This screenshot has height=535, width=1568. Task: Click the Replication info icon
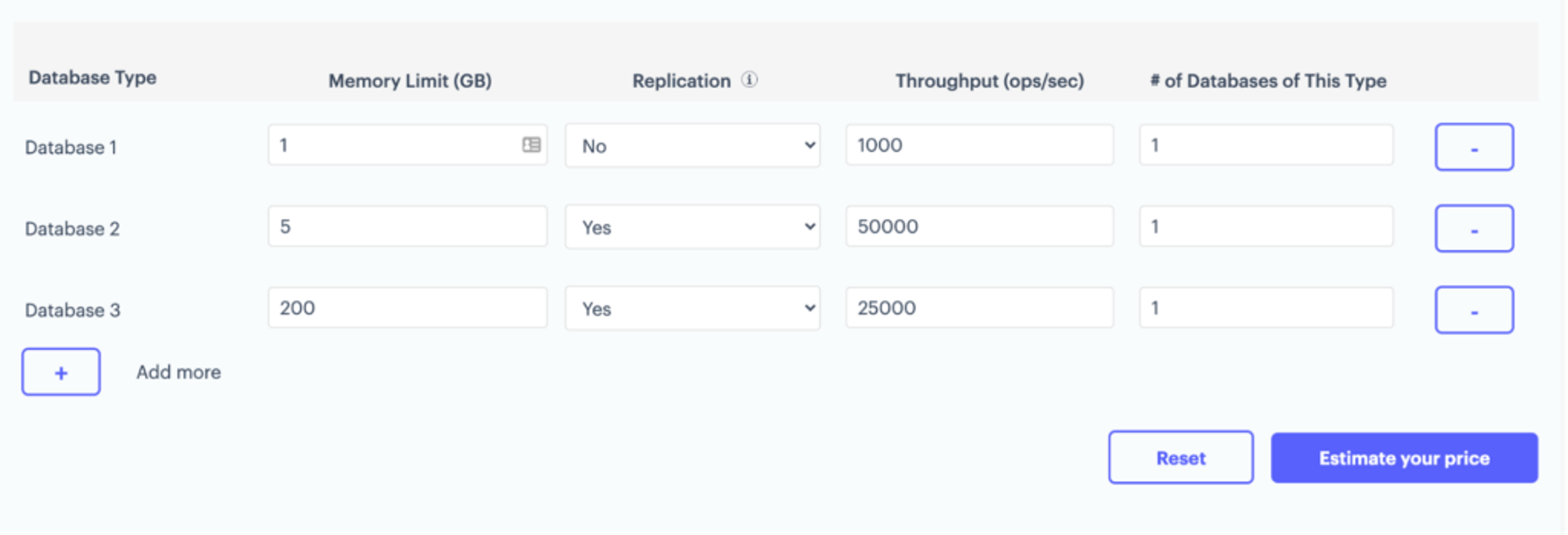(749, 80)
